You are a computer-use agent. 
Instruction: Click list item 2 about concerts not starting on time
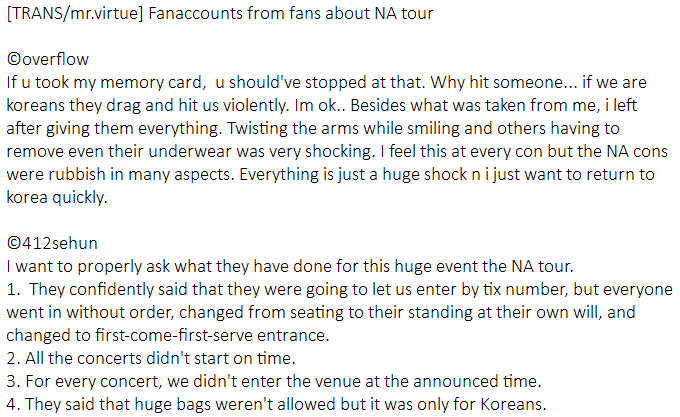[x=160, y=358]
